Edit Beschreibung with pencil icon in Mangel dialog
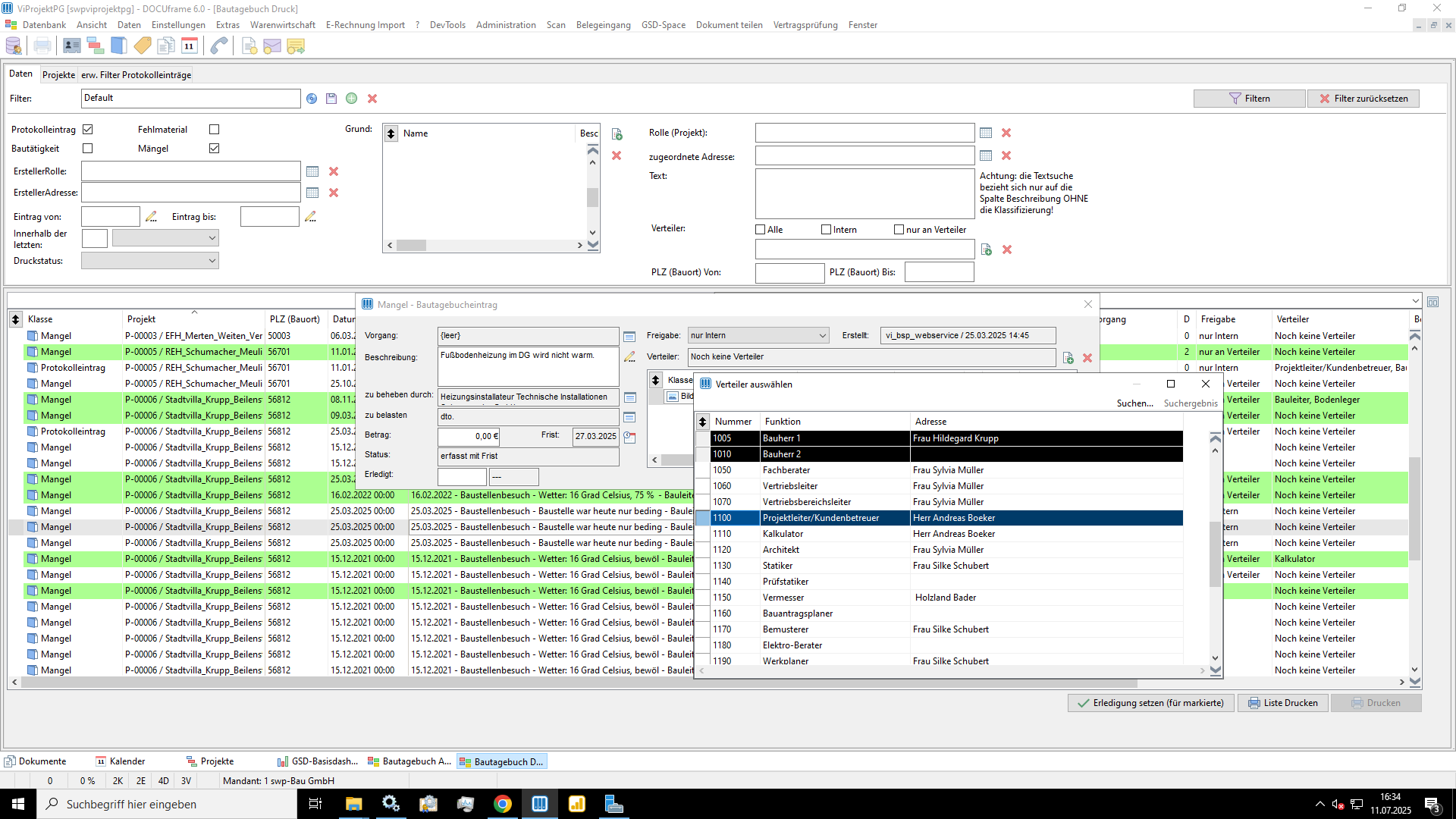This screenshot has height=819, width=1456. (629, 356)
